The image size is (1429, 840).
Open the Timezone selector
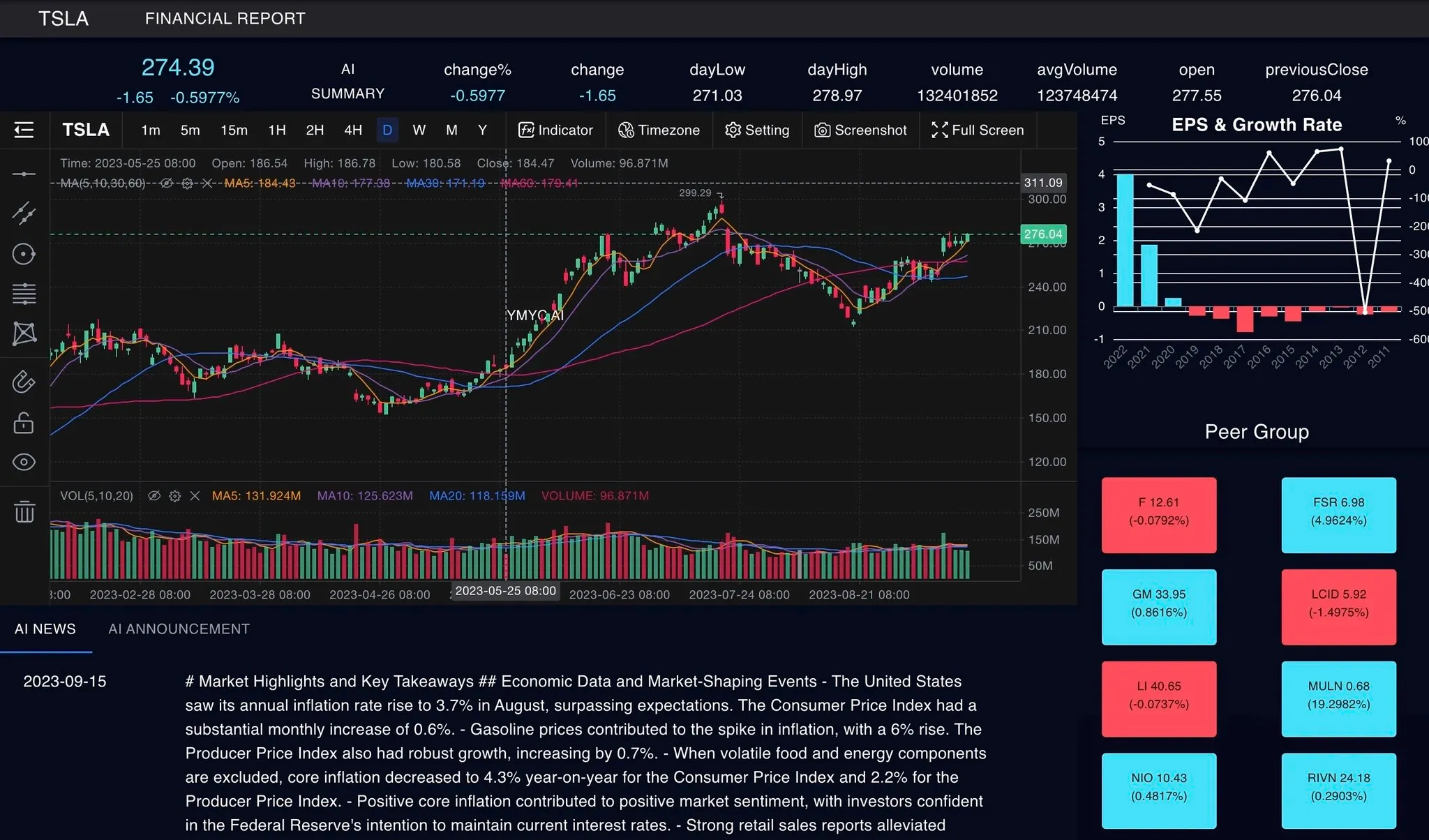click(659, 130)
